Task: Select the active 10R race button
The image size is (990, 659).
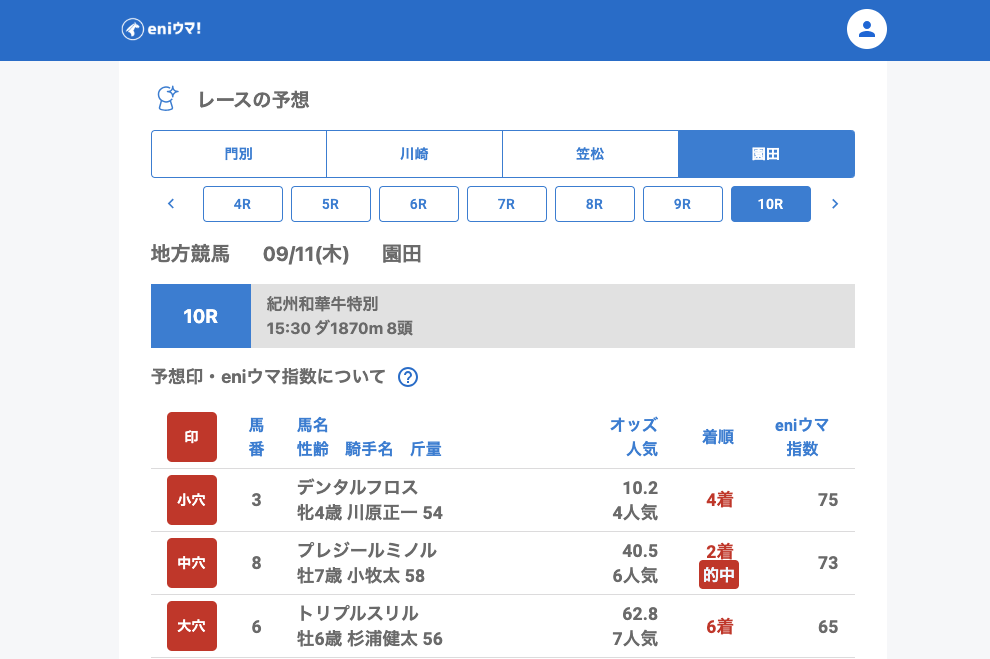Action: point(771,204)
